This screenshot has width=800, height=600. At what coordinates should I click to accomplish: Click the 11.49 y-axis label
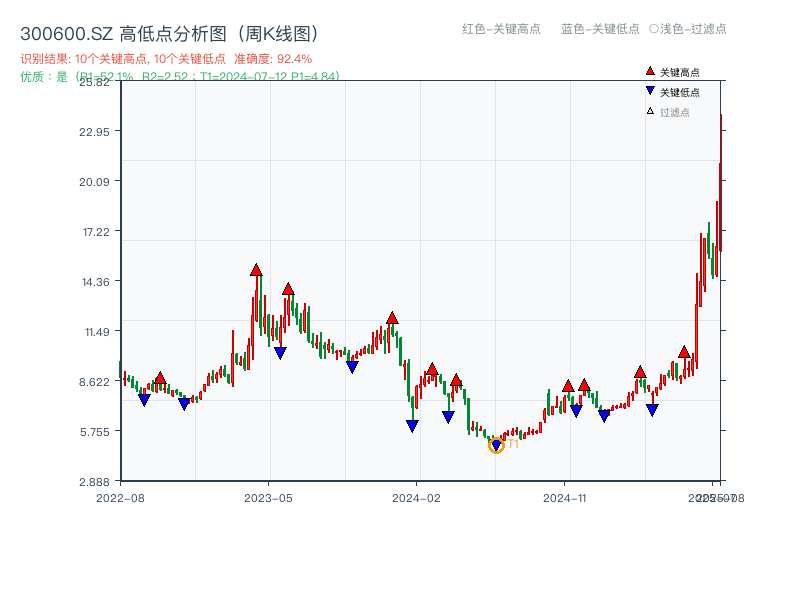click(97, 332)
